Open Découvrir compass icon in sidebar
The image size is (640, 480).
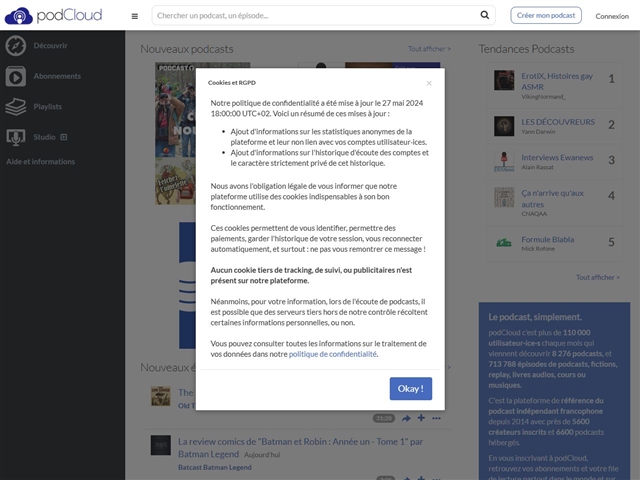[16, 46]
